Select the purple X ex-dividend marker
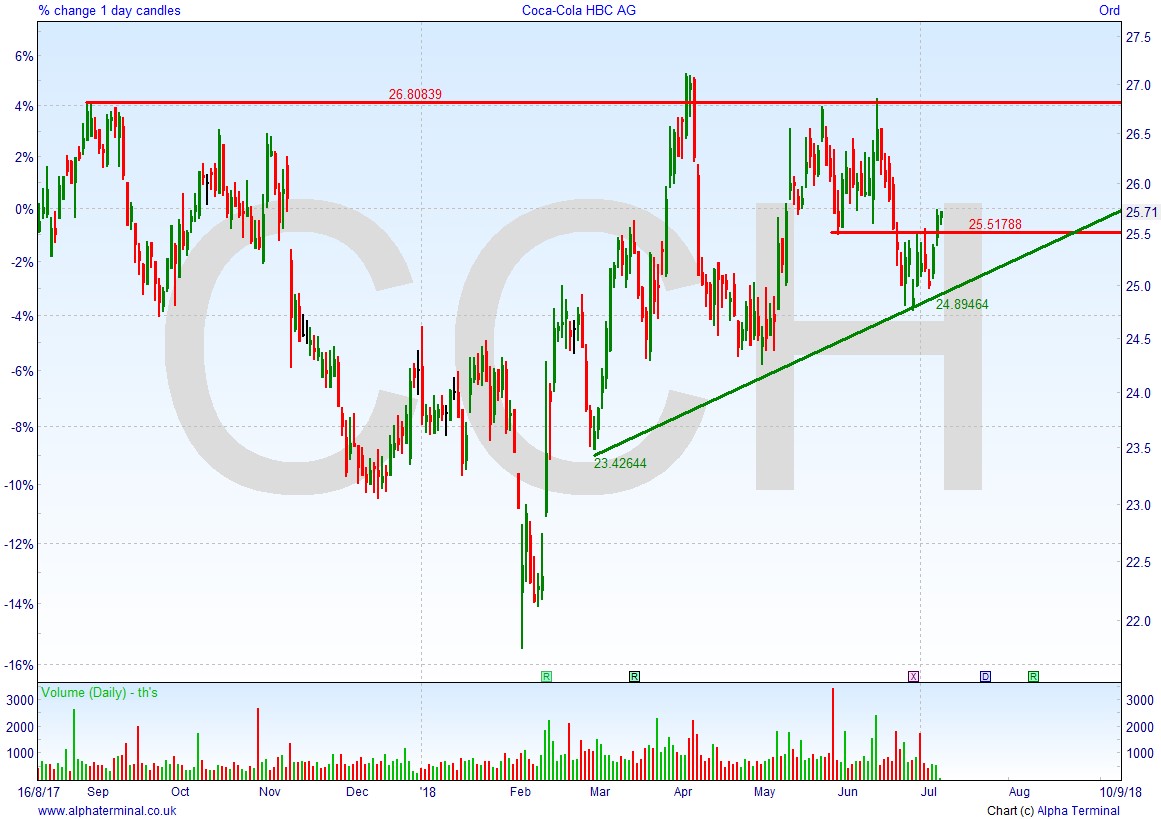Image resolution: width=1161 pixels, height=819 pixels. (x=913, y=676)
